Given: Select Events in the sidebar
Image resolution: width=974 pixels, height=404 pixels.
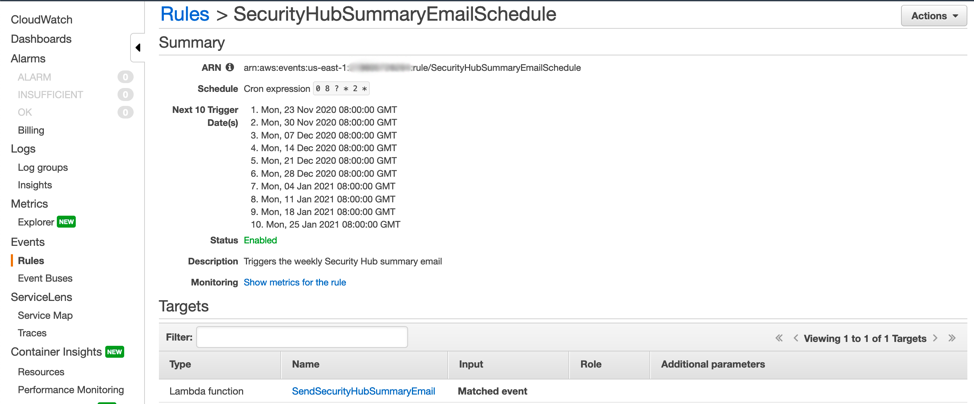Looking at the screenshot, I should [27, 242].
